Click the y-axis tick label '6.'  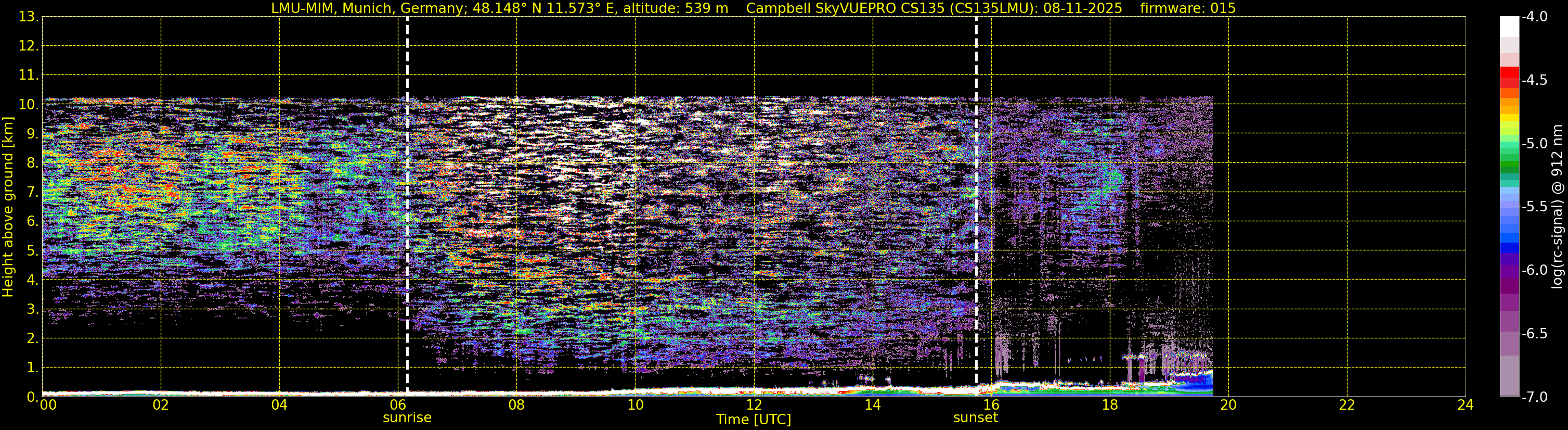point(33,222)
